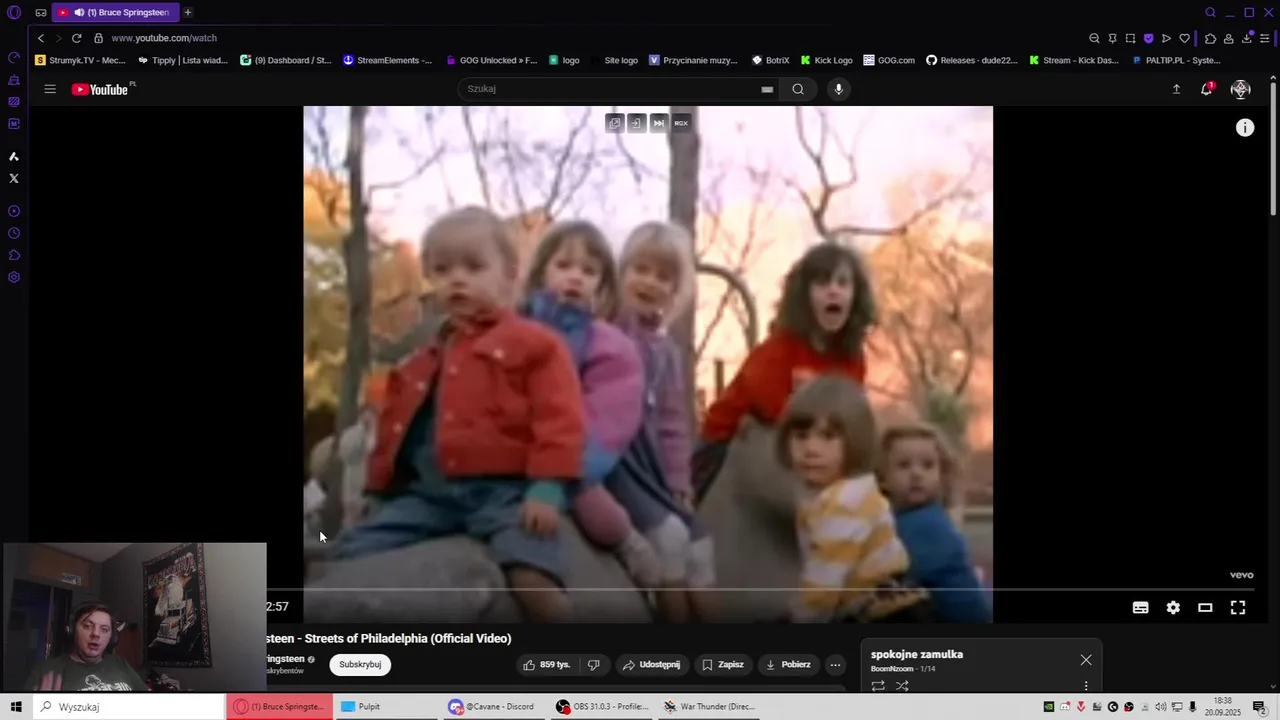Screen dimensions: 1280x720
Task: Save video with Zapisz button
Action: coord(722,664)
